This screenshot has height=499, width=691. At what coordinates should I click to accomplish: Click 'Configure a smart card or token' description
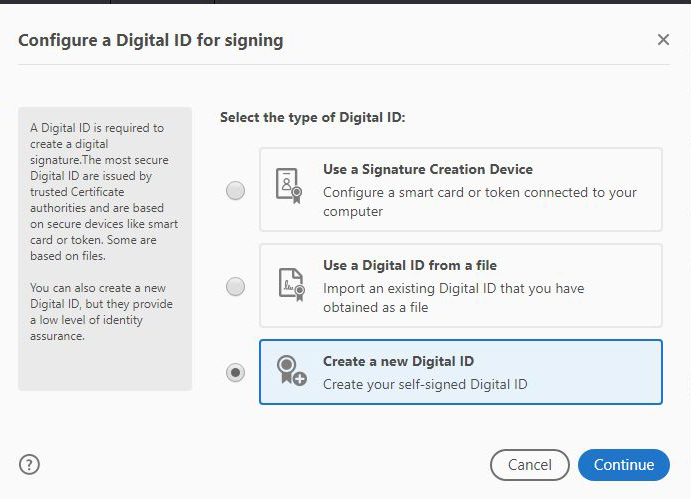point(480,202)
